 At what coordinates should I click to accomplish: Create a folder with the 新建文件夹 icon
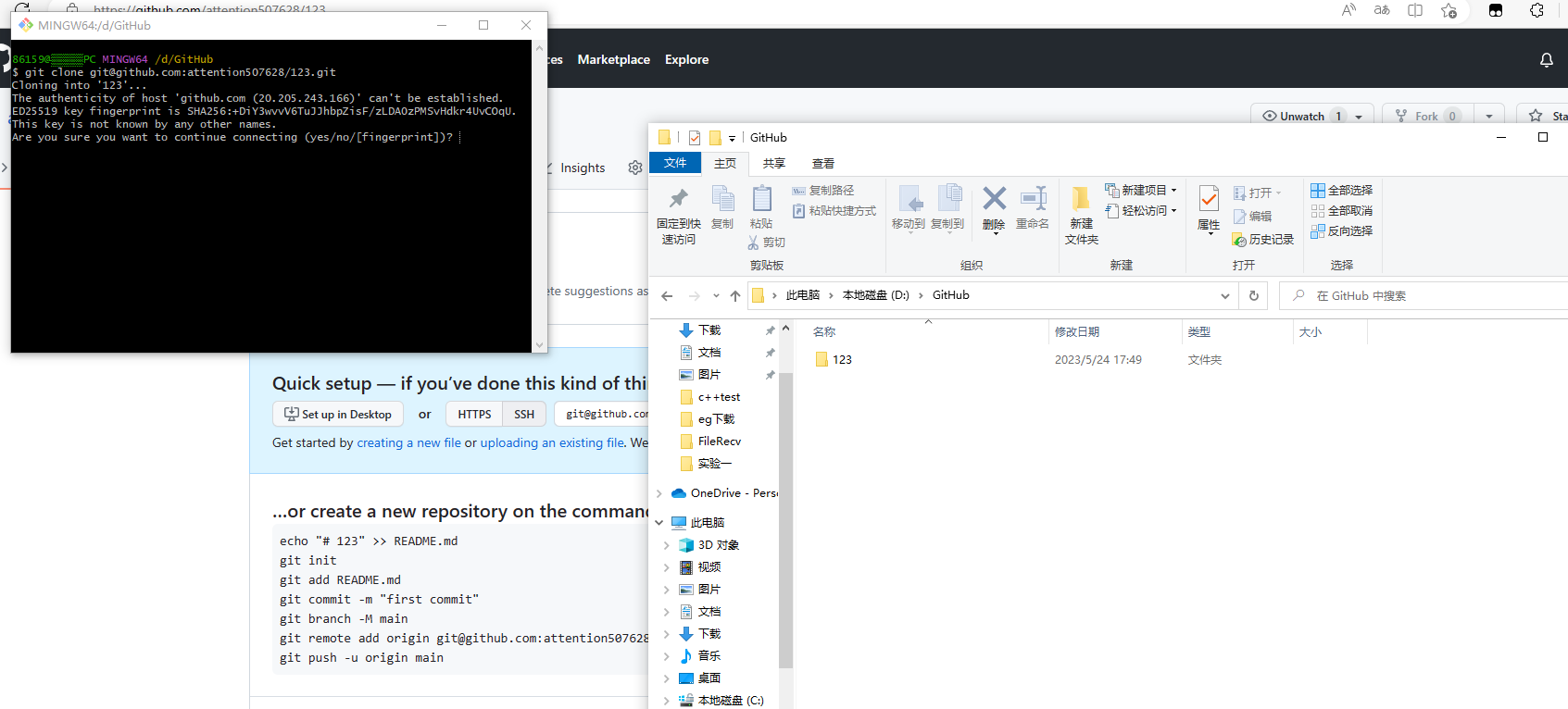tap(1081, 198)
